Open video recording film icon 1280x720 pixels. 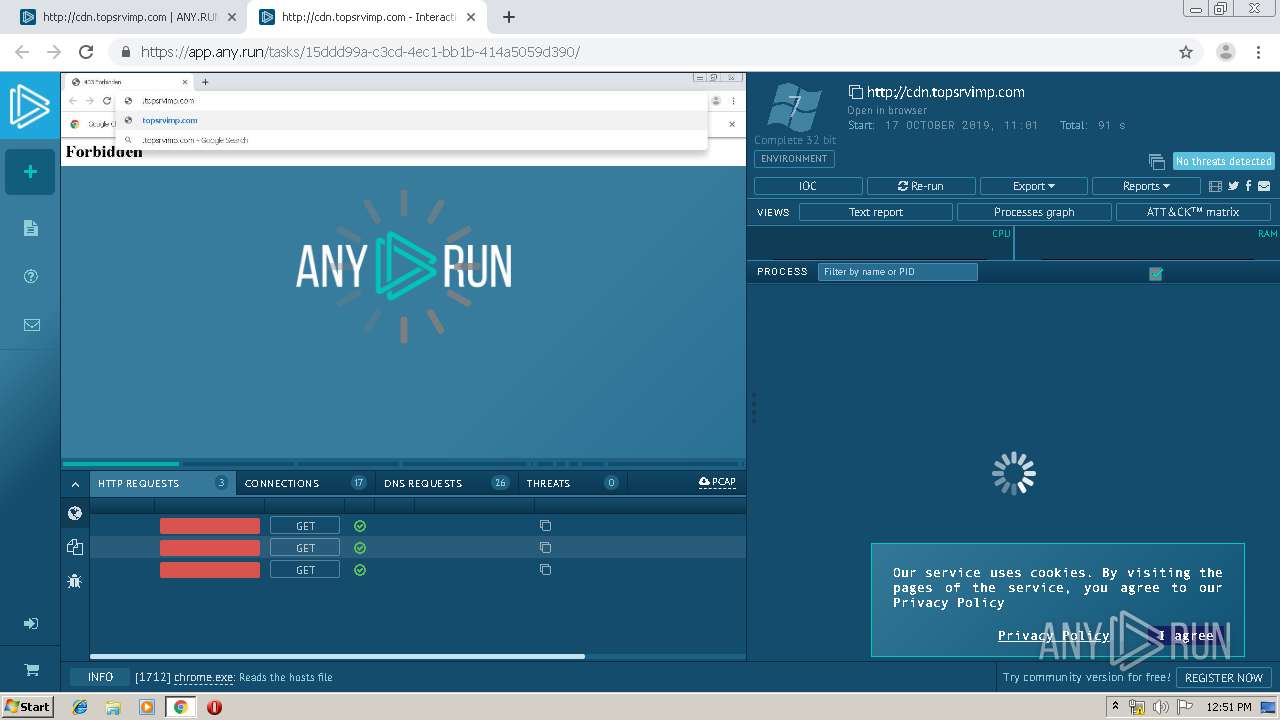(1216, 186)
